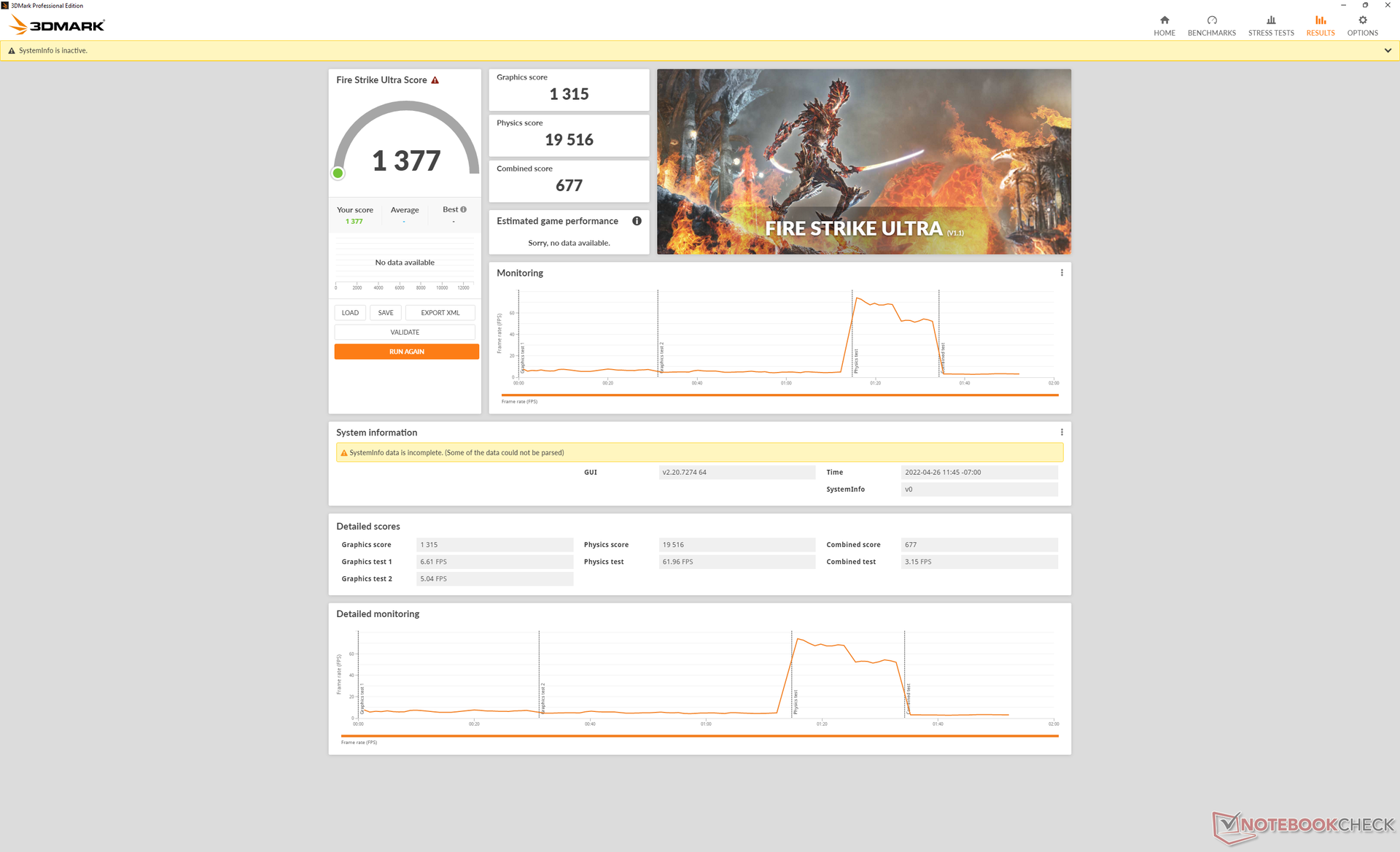Click the SAVE button
The height and width of the screenshot is (852, 1400).
pos(386,313)
